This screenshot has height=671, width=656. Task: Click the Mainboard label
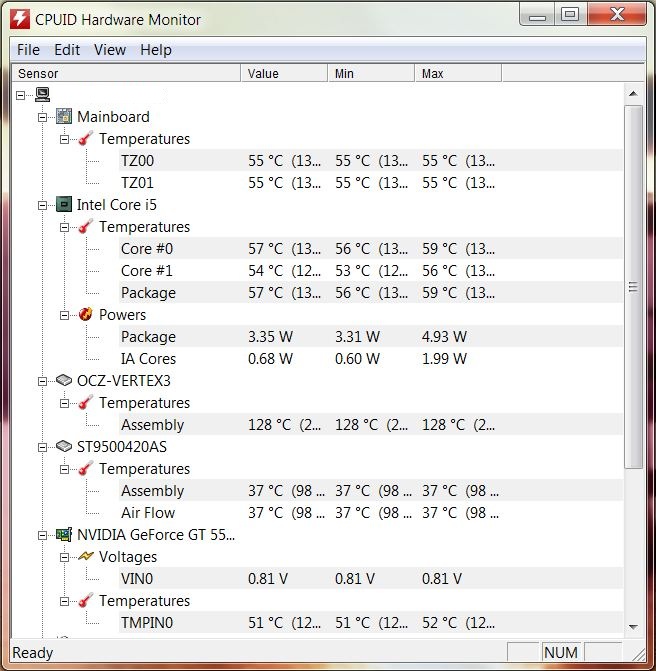point(113,116)
